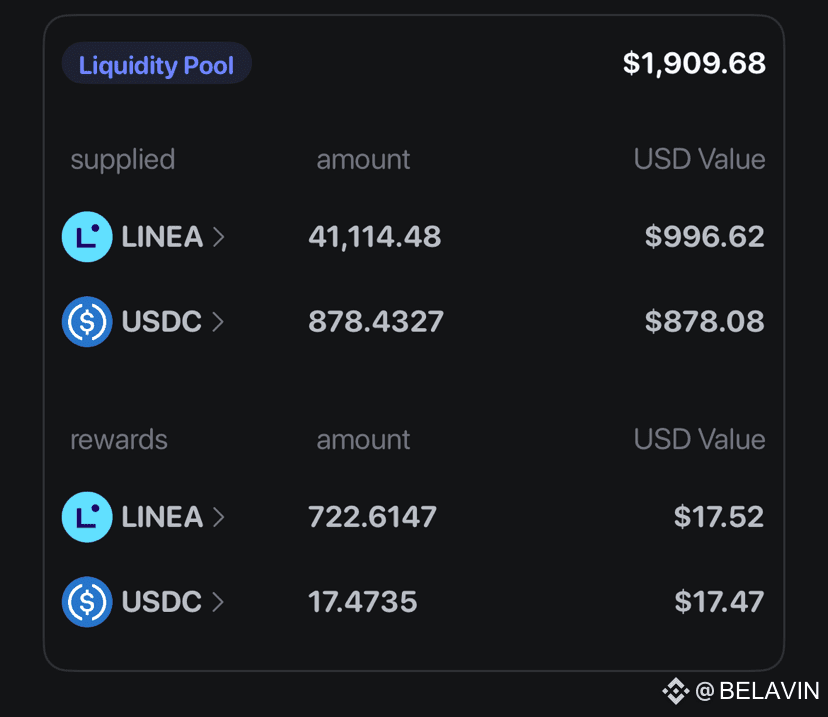
Task: Click the rewards amount 722.6147
Action: [x=372, y=516]
